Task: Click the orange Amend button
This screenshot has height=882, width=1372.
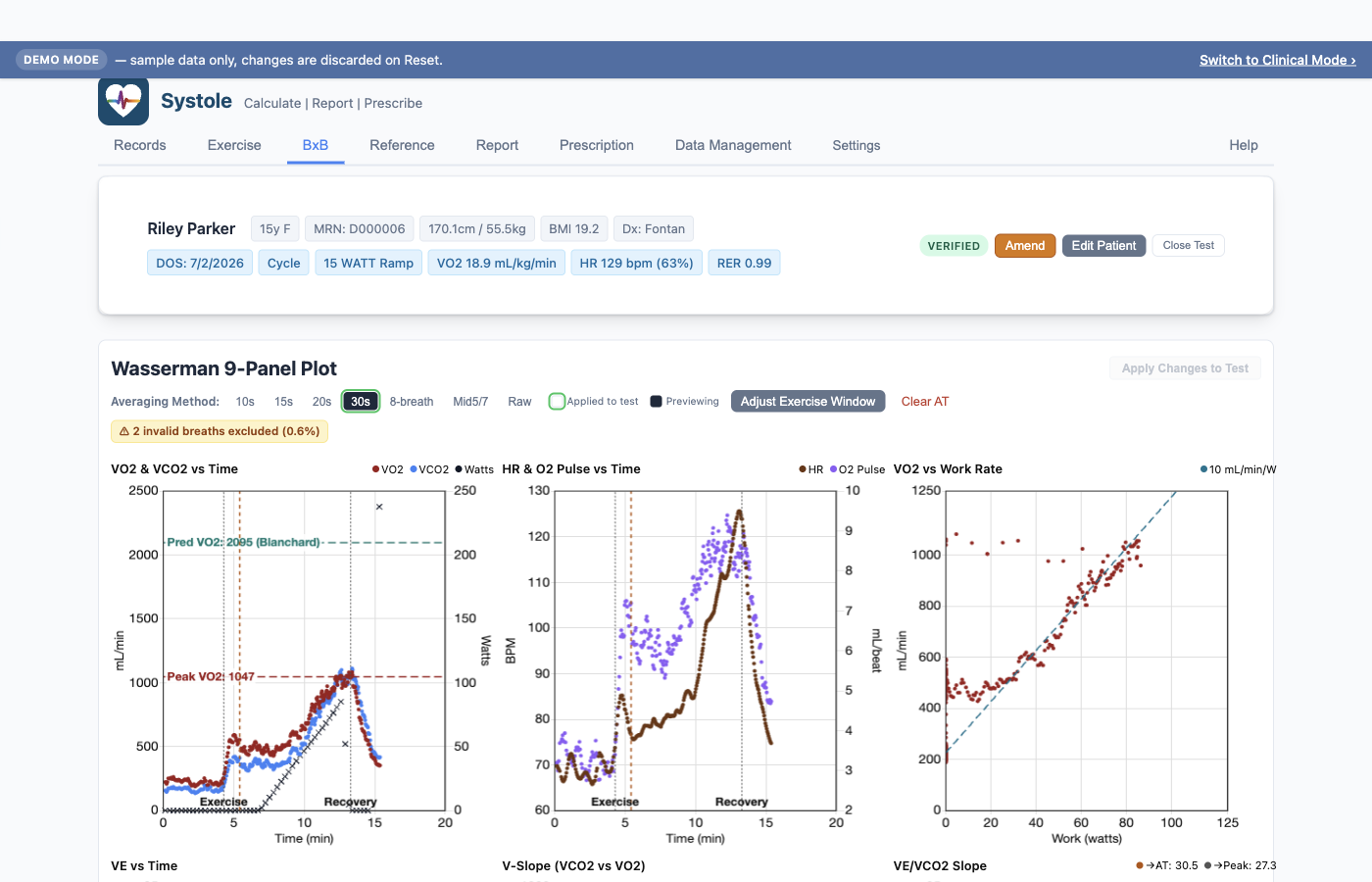Action: pos(1025,246)
